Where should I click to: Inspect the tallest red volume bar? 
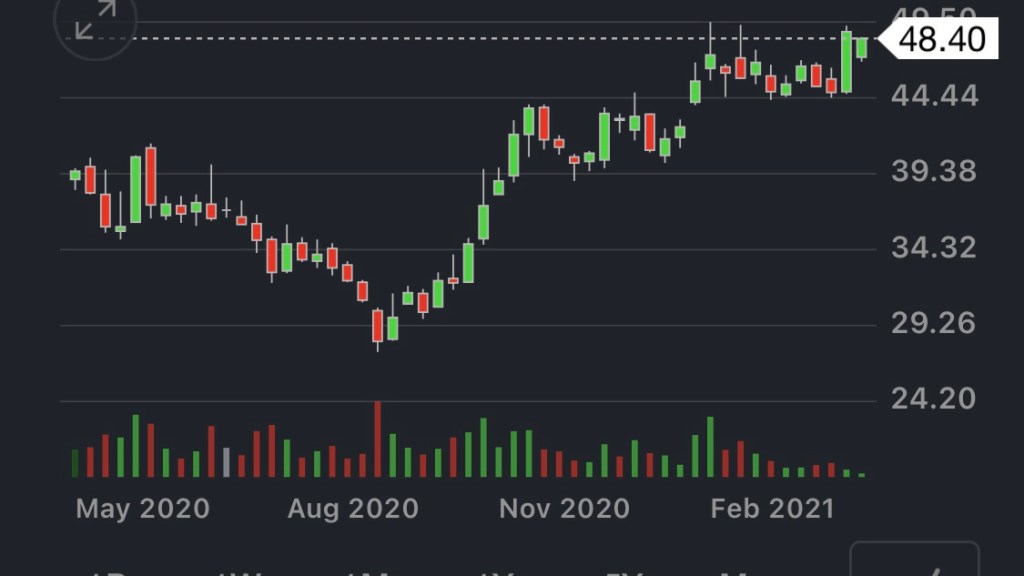377,440
